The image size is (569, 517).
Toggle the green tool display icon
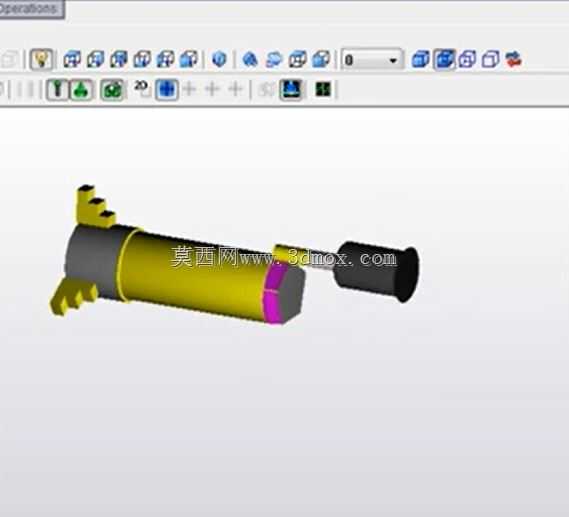[57, 89]
